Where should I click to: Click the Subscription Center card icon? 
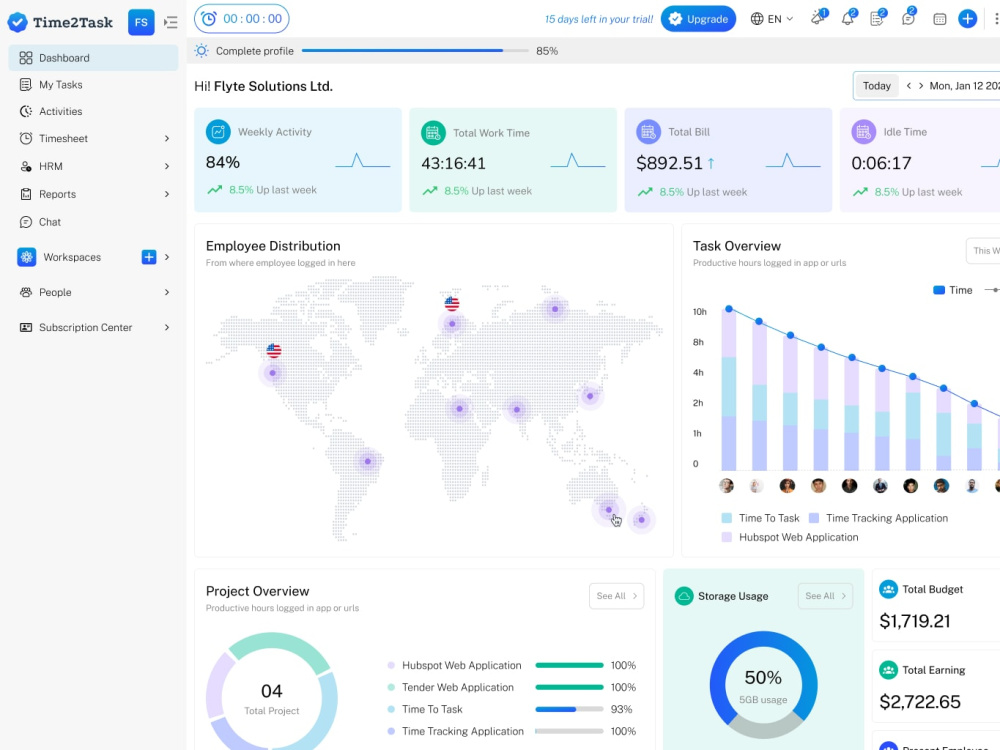[x=26, y=327]
